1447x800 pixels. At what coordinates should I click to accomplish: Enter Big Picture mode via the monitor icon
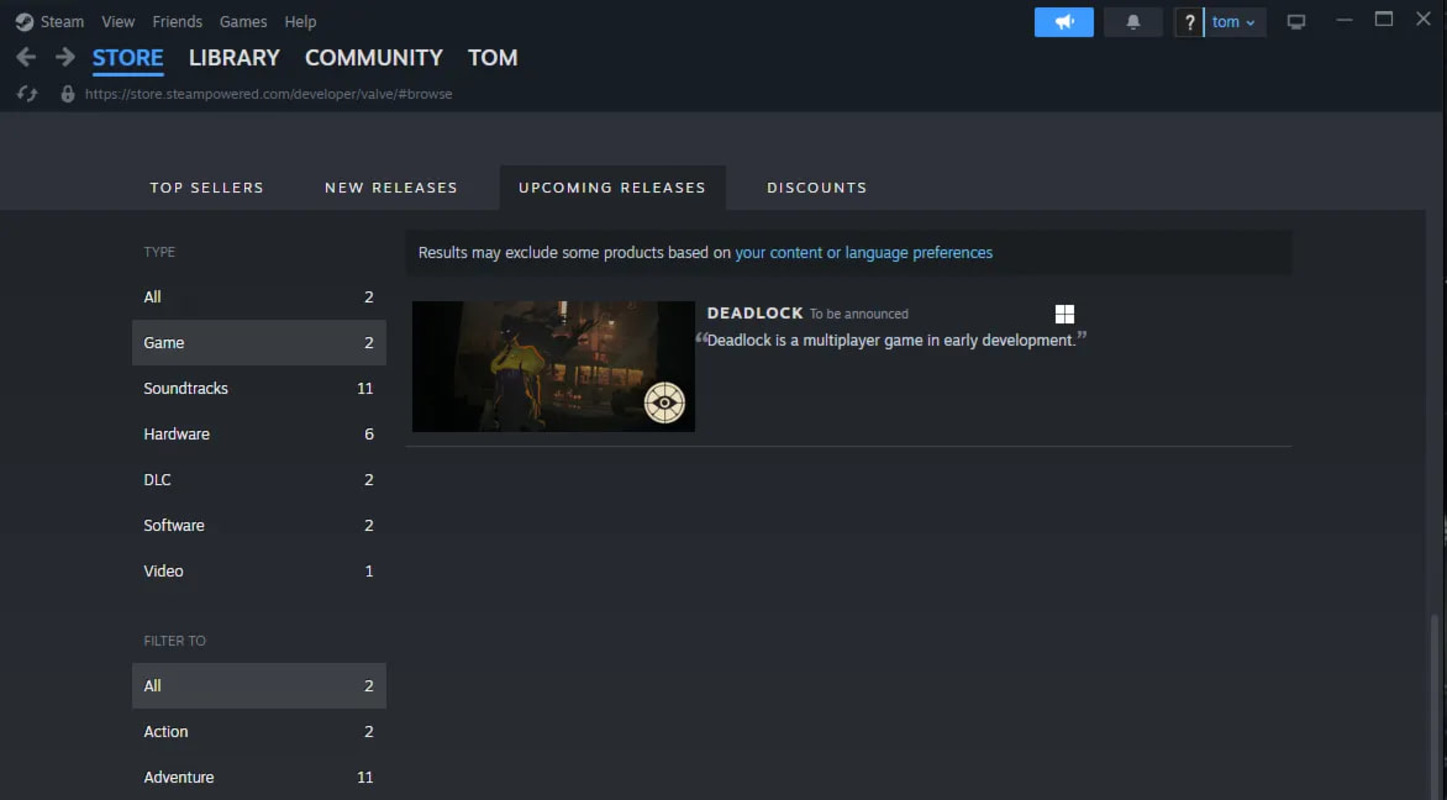1295,21
